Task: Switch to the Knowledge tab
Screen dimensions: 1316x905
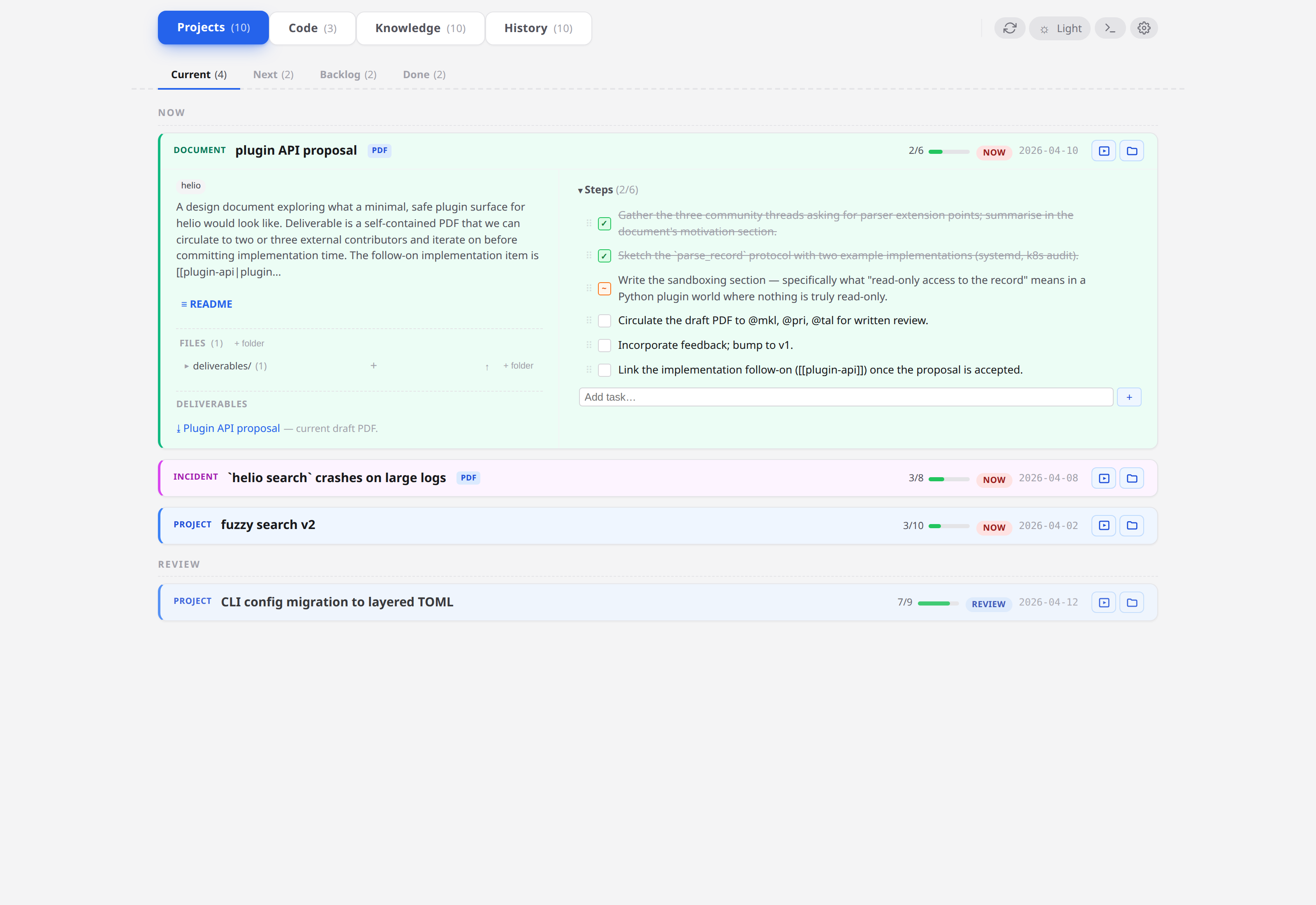Action: (x=420, y=28)
